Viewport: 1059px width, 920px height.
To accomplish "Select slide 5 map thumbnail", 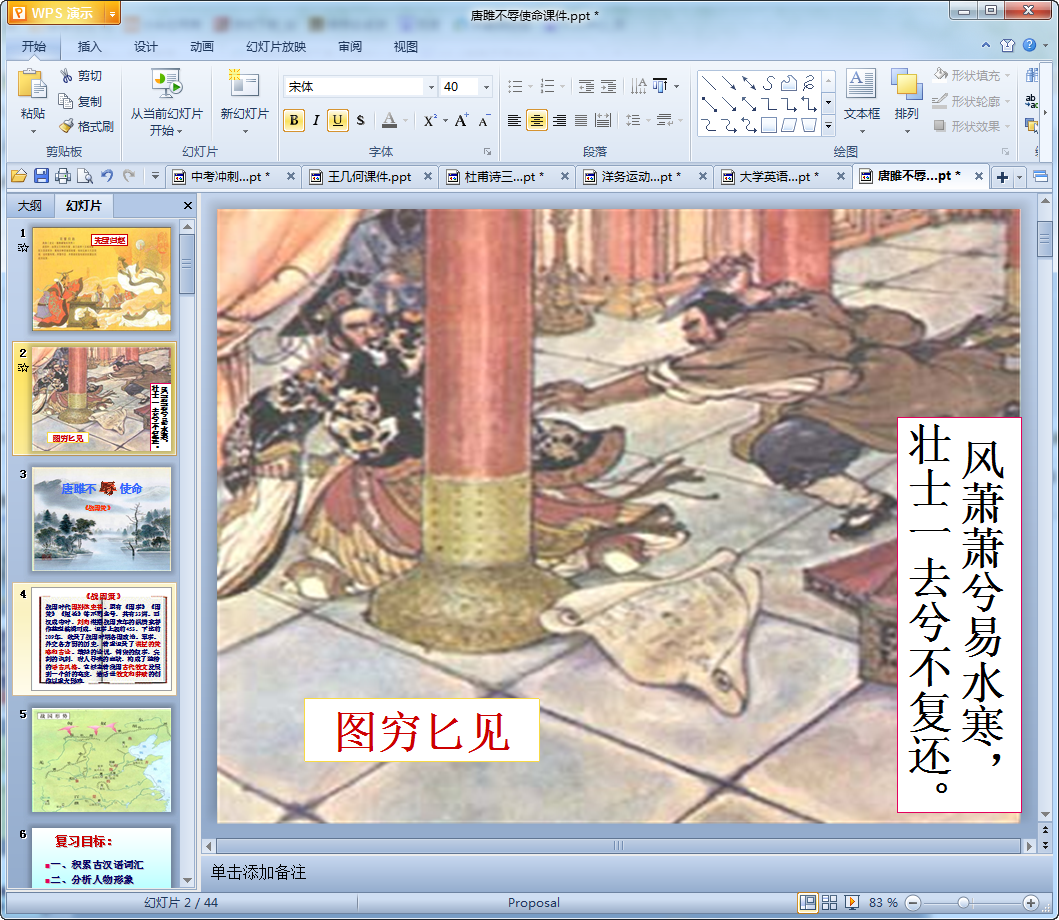I will (101, 760).
